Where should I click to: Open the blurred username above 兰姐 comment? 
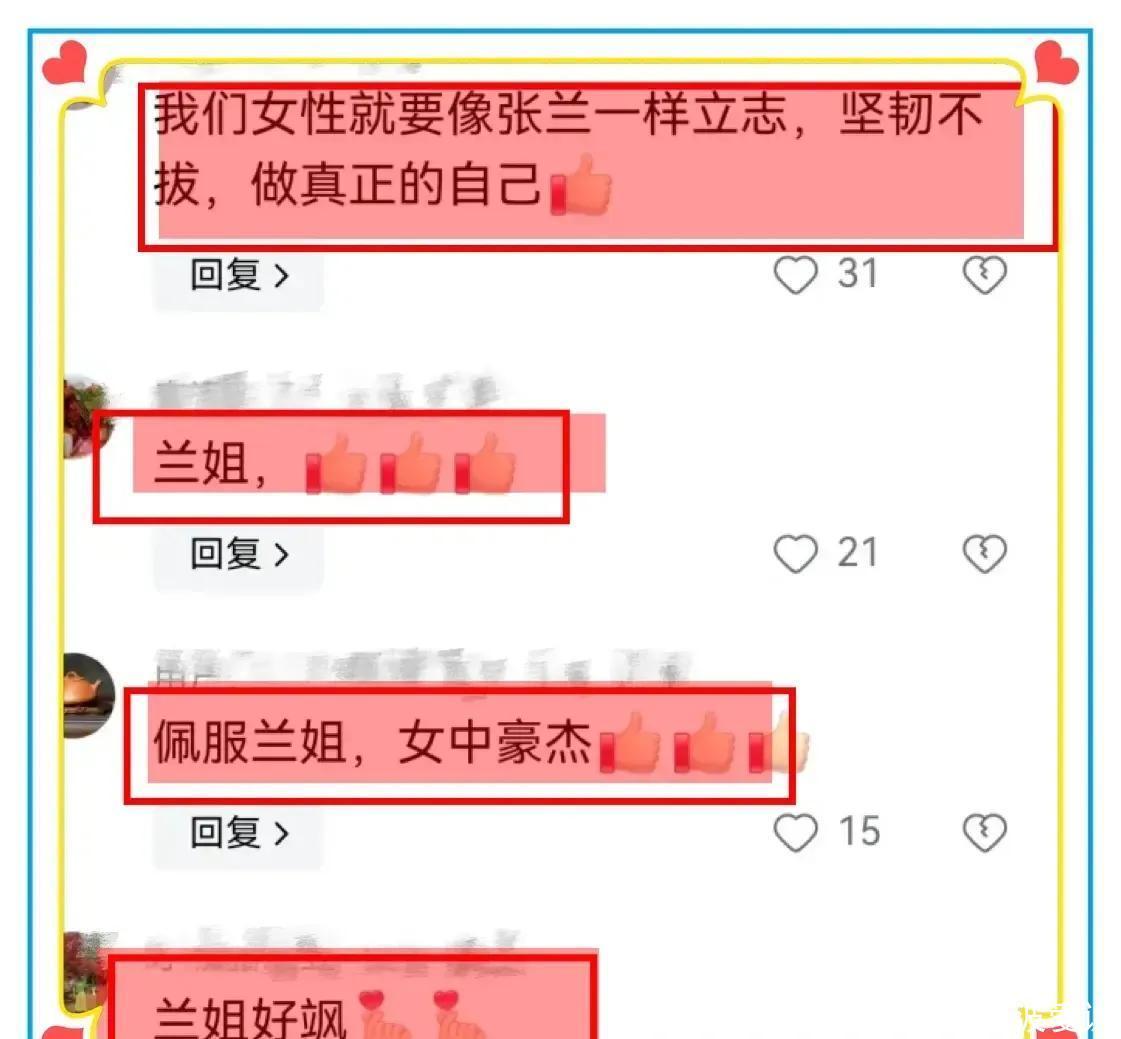click(x=326, y=392)
